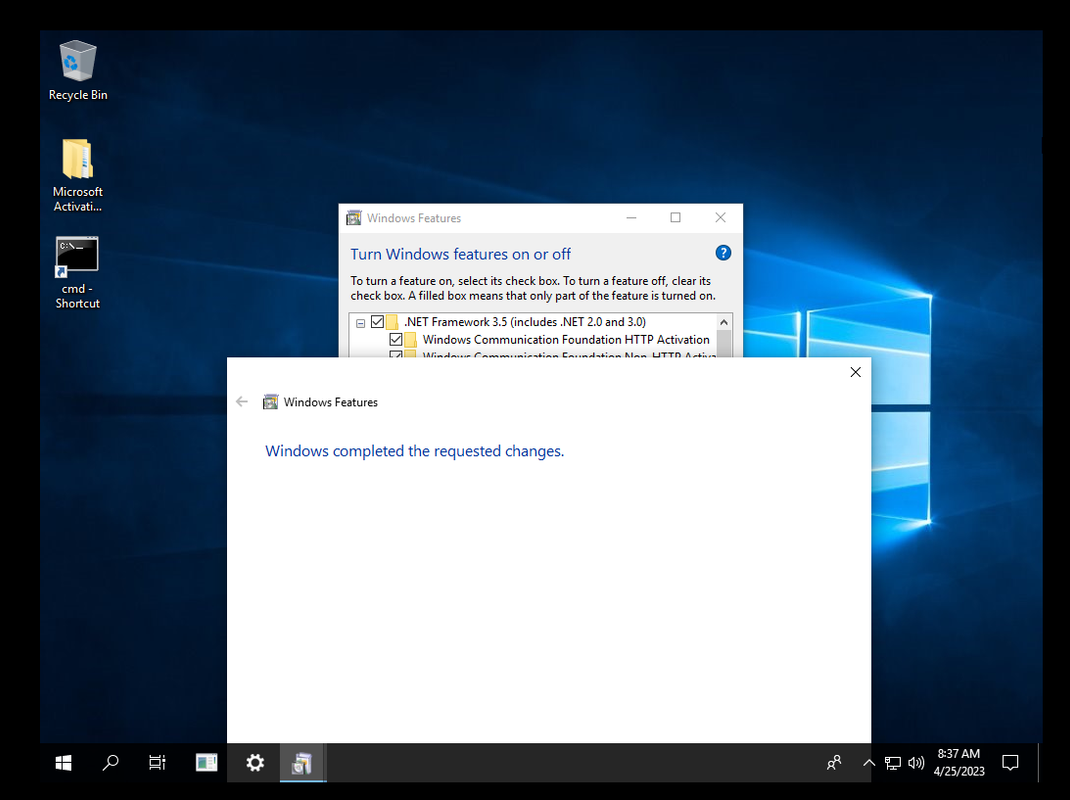The height and width of the screenshot is (800, 1070).
Task: Click 'Turn Windows features on or off' heading
Action: tap(461, 254)
